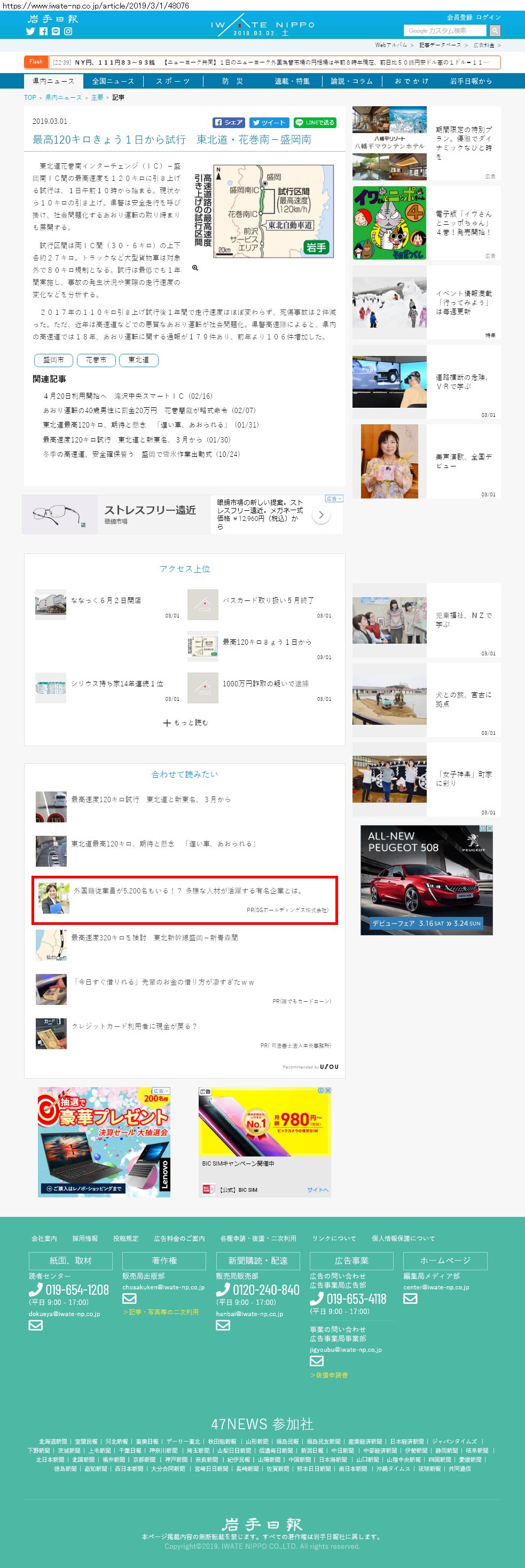Open the Facebook icon in the header
525x1568 pixels.
coord(43,31)
